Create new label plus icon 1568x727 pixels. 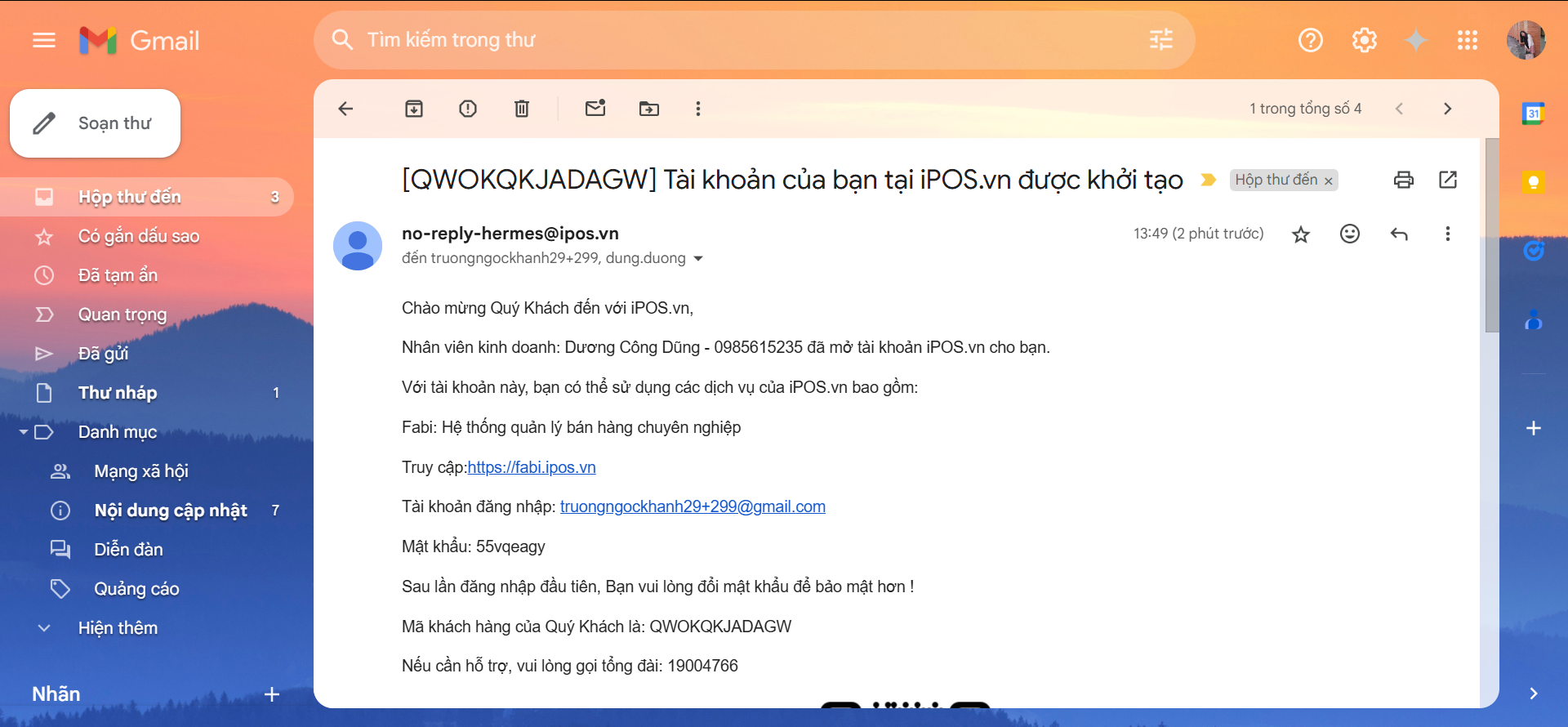pyautogui.click(x=272, y=694)
